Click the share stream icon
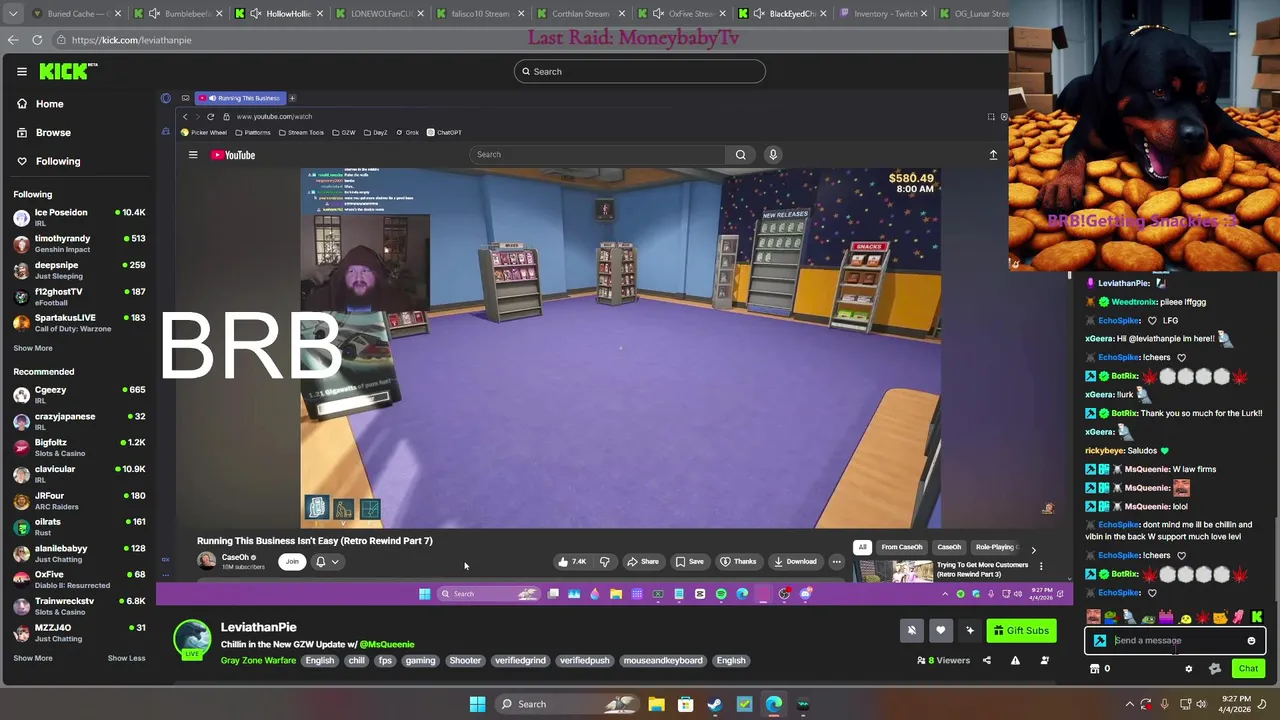The width and height of the screenshot is (1280, 720). pos(986,660)
